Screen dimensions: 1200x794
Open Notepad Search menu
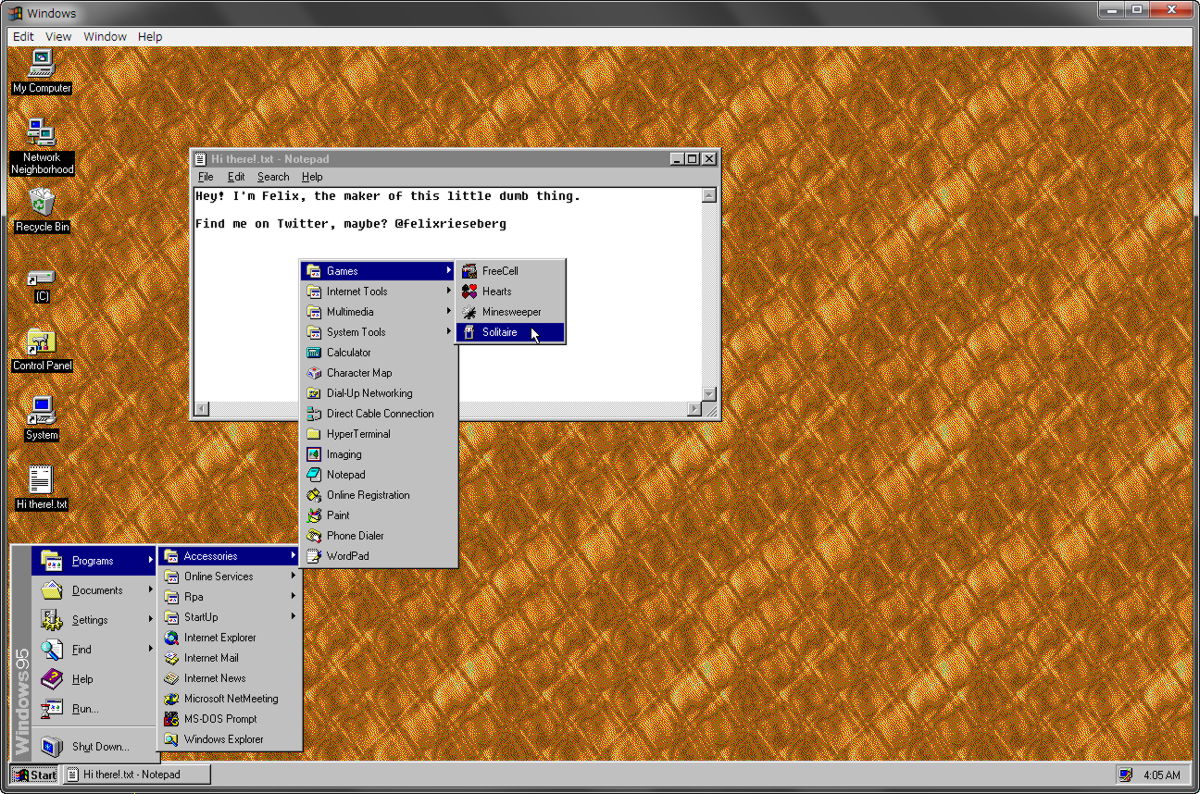click(x=273, y=177)
